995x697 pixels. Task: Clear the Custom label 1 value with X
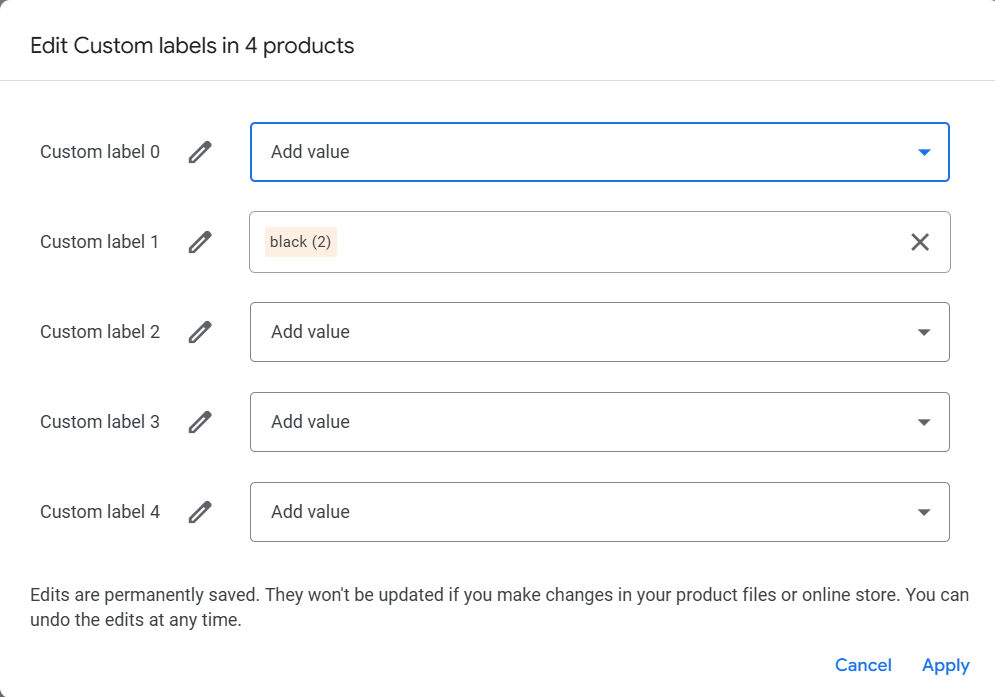[920, 242]
